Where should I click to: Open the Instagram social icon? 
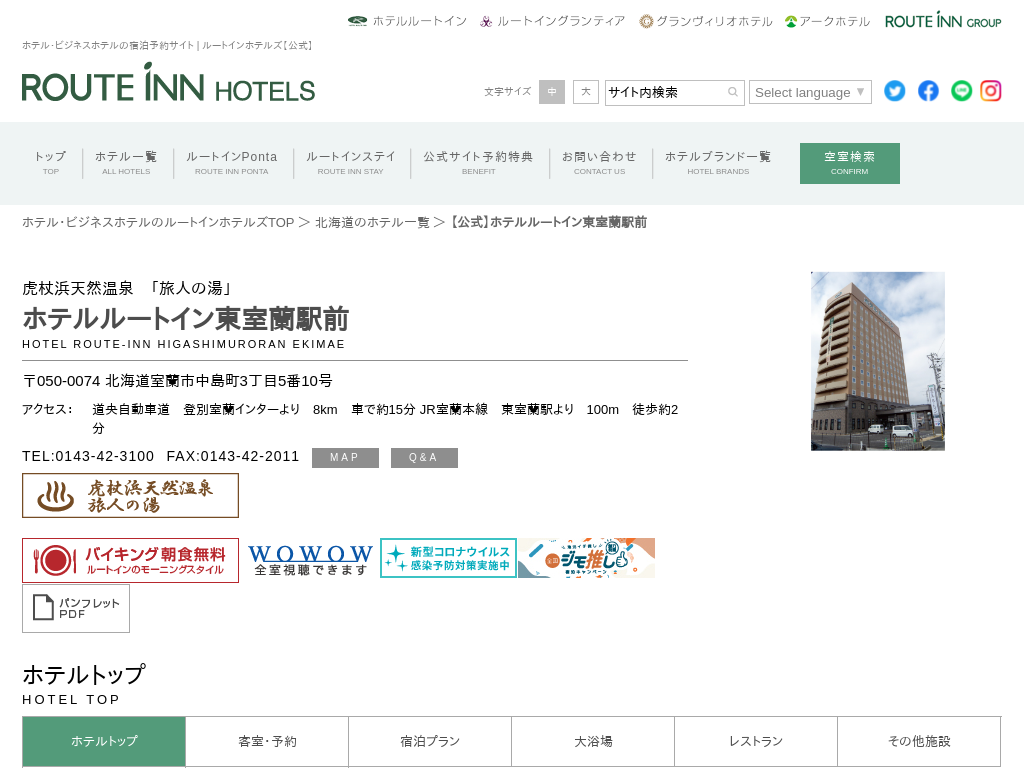[991, 91]
